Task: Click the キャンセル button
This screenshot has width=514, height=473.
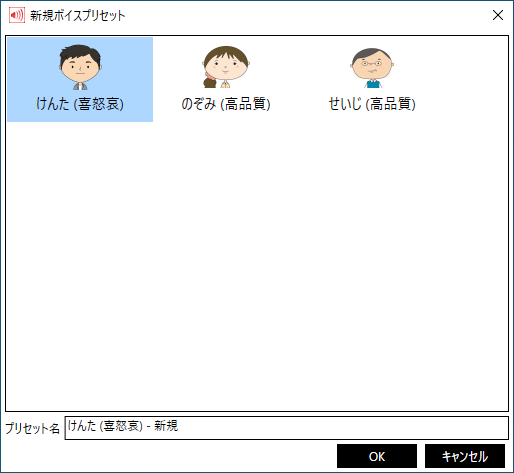Action: coord(465,456)
